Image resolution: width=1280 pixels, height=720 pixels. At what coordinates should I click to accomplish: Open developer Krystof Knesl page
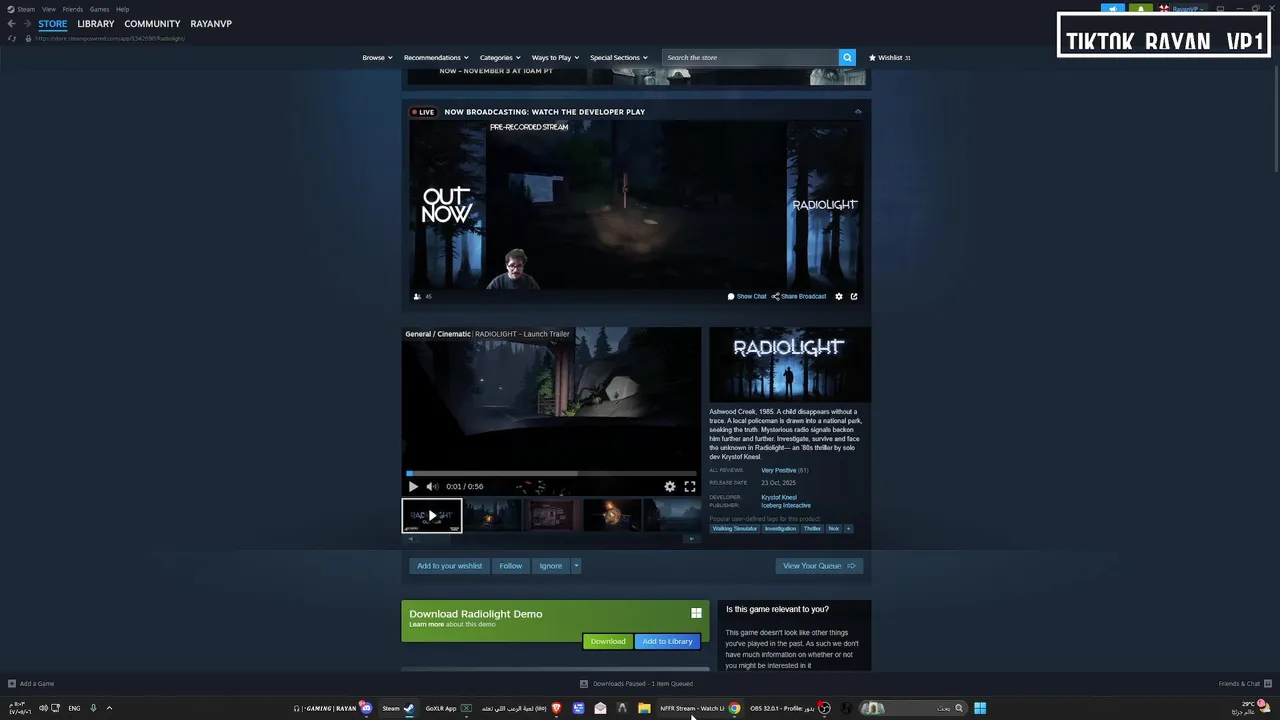[x=779, y=497]
